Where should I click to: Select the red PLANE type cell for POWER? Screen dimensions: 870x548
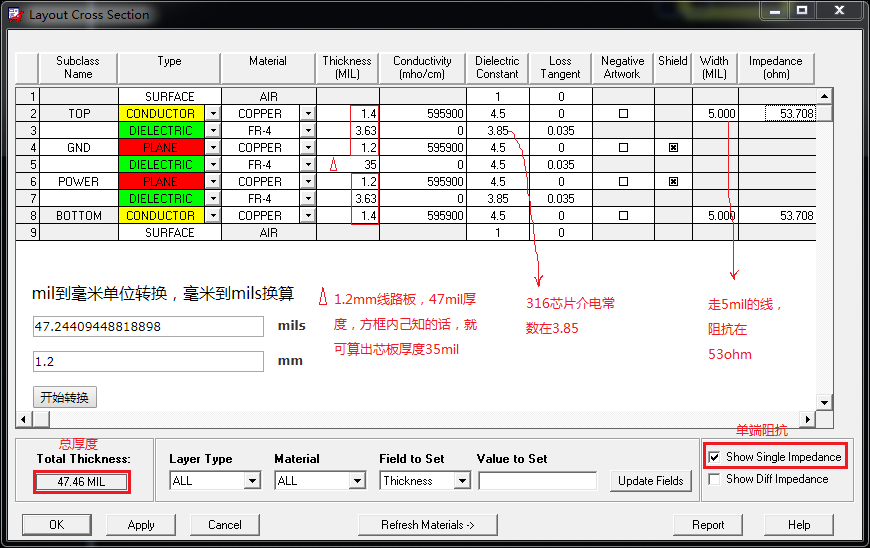click(x=160, y=182)
